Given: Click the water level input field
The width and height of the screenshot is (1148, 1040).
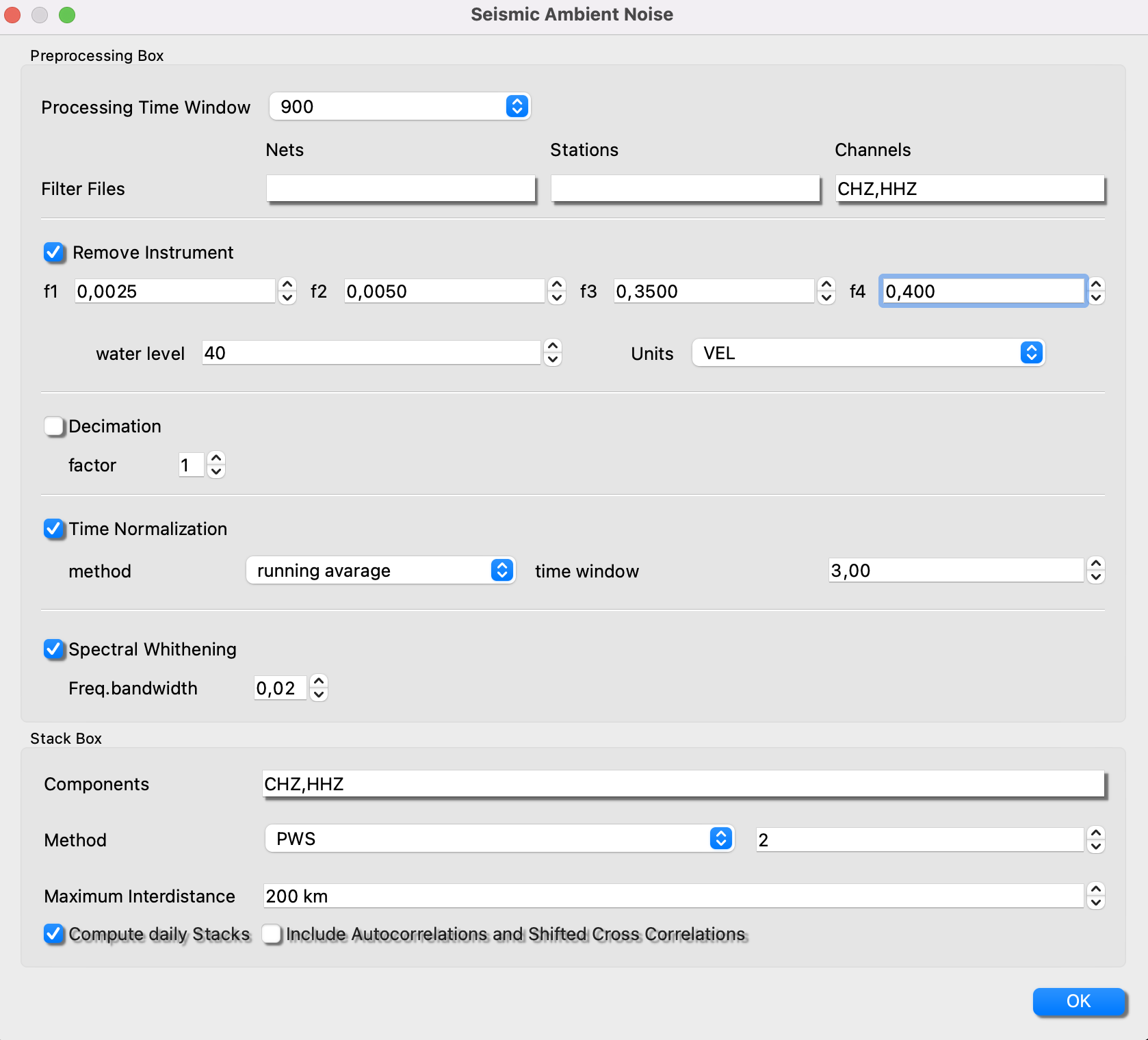Looking at the screenshot, I should click(371, 353).
